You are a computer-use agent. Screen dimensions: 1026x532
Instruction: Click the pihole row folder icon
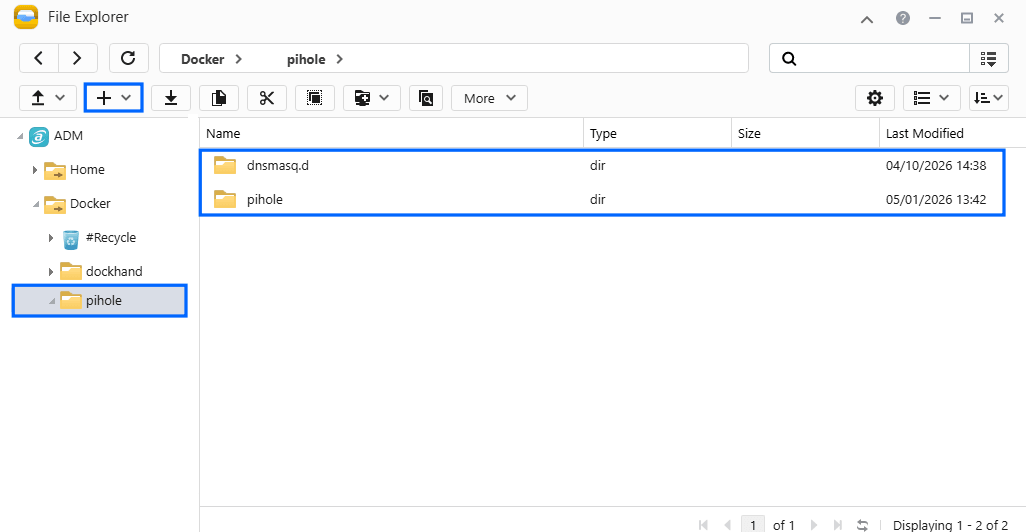click(x=225, y=199)
